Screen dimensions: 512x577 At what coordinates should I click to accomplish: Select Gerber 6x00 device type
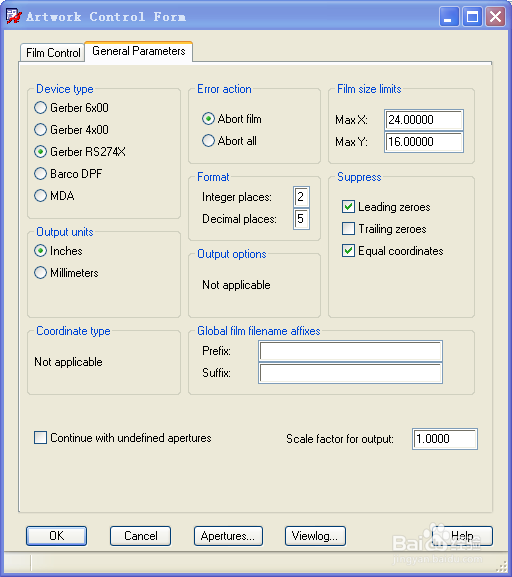click(x=71, y=108)
